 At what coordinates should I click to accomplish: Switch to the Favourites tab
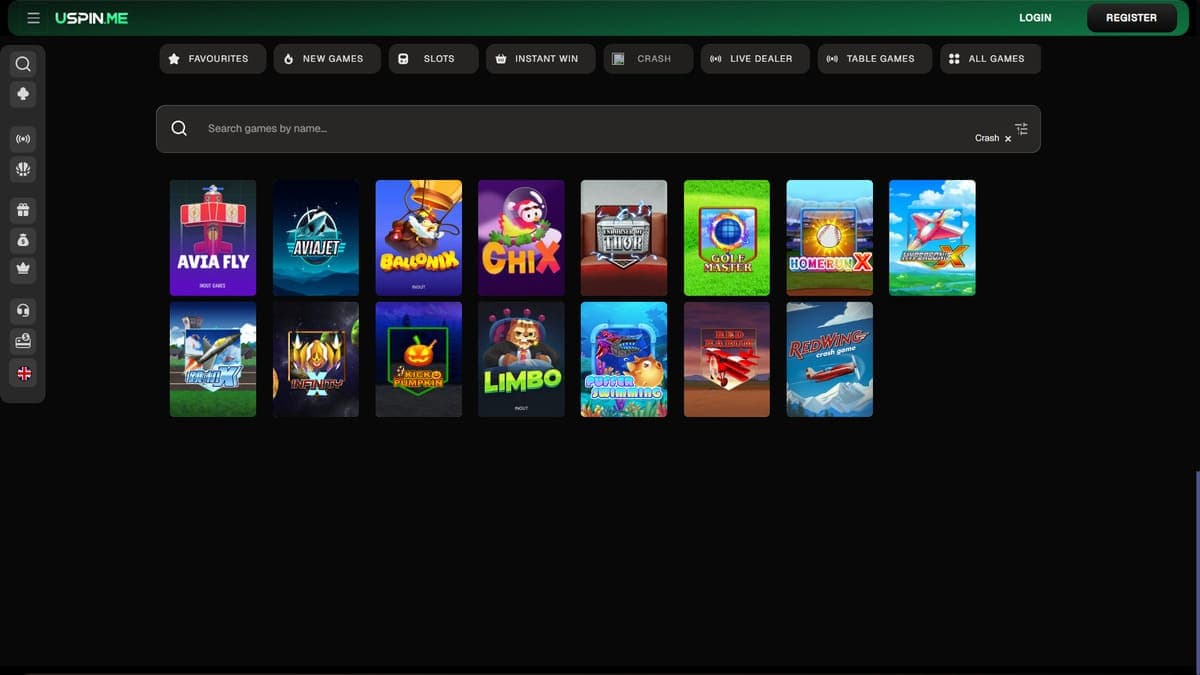point(213,59)
